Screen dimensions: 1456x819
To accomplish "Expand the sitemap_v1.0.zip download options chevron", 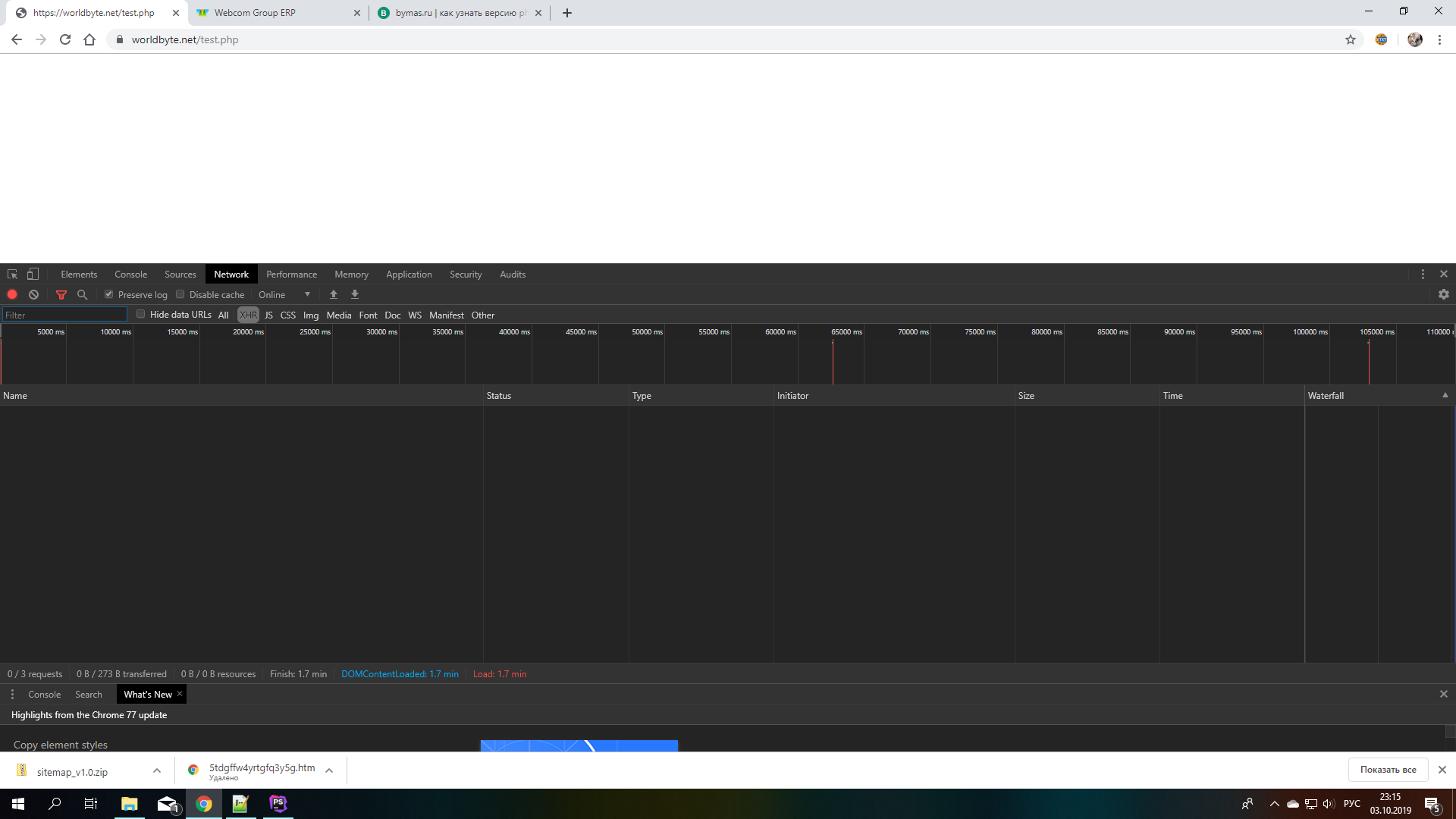I will click(157, 771).
